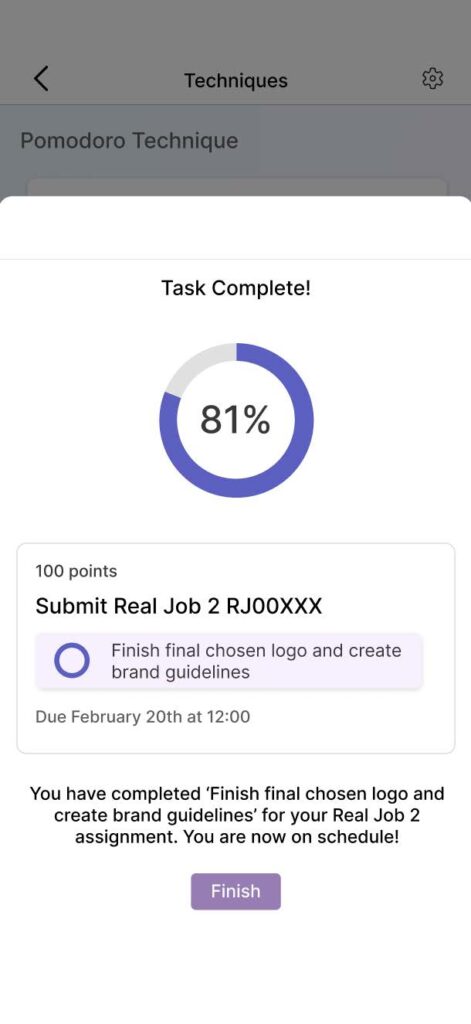This screenshot has width=471, height=1024.
Task: Click the brand guidelines text line
Action: (180, 672)
